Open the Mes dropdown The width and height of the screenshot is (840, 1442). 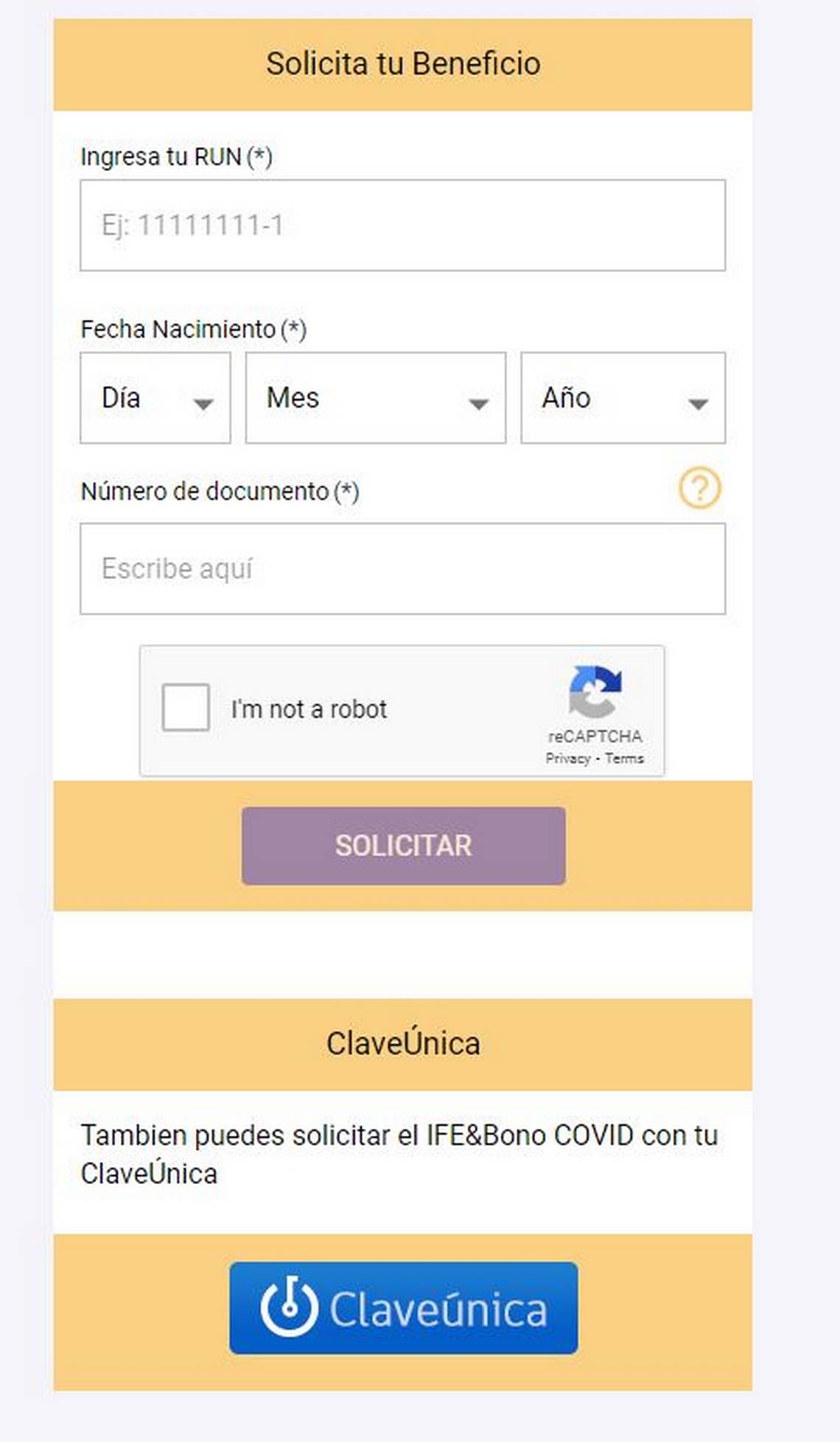376,398
